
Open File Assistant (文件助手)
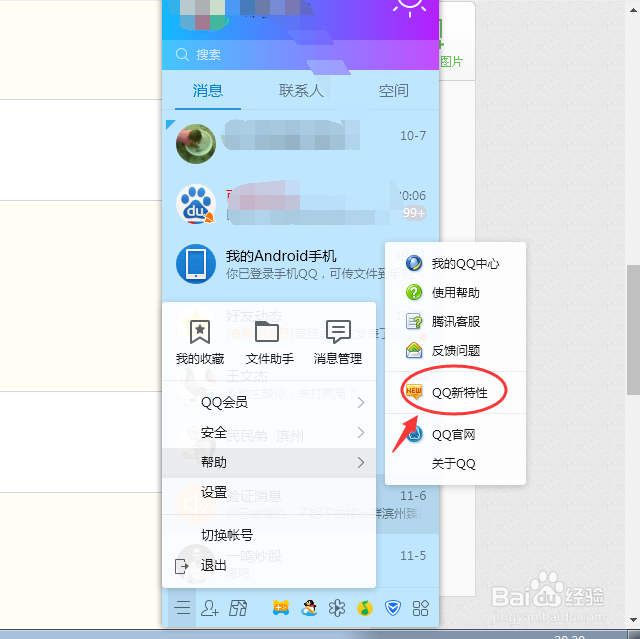[x=269, y=342]
